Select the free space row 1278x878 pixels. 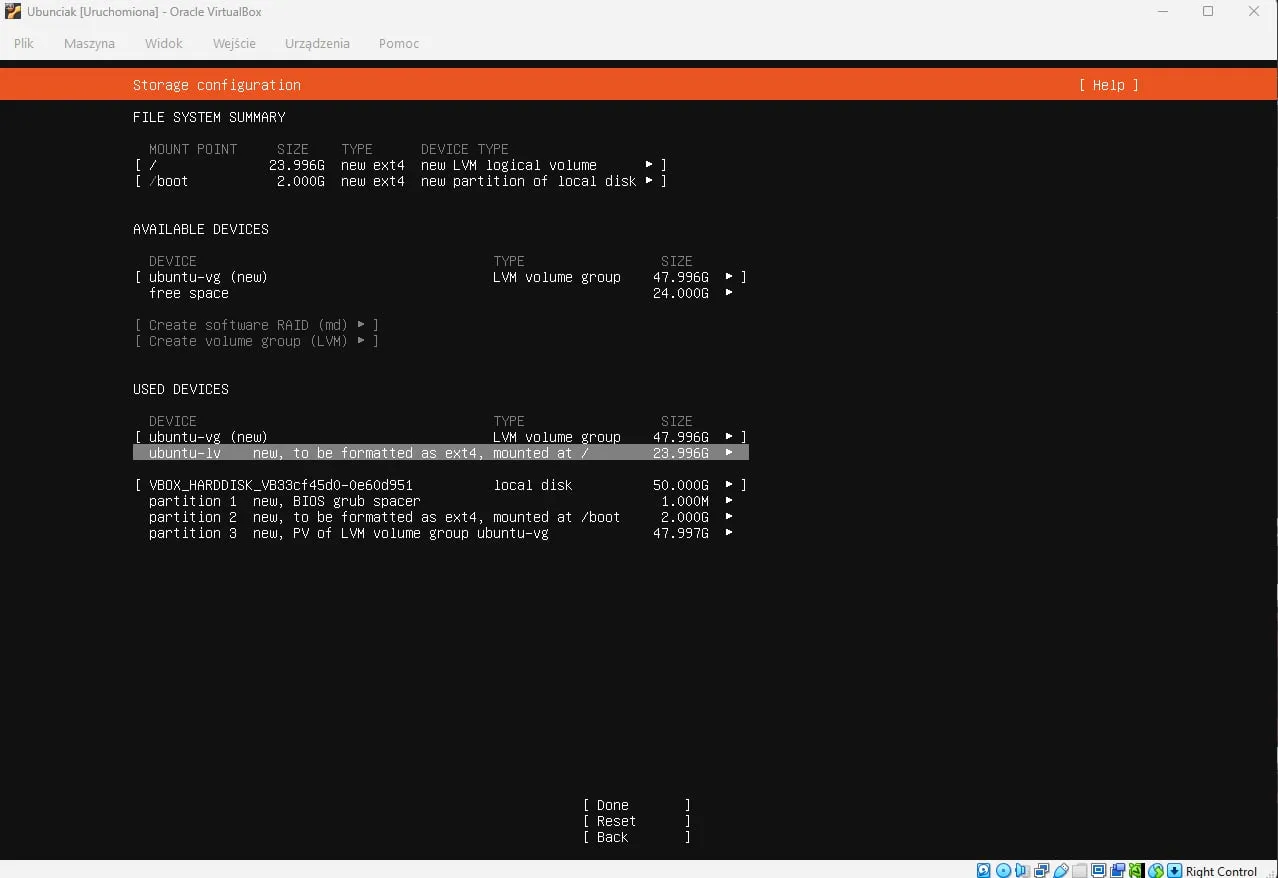click(441, 293)
